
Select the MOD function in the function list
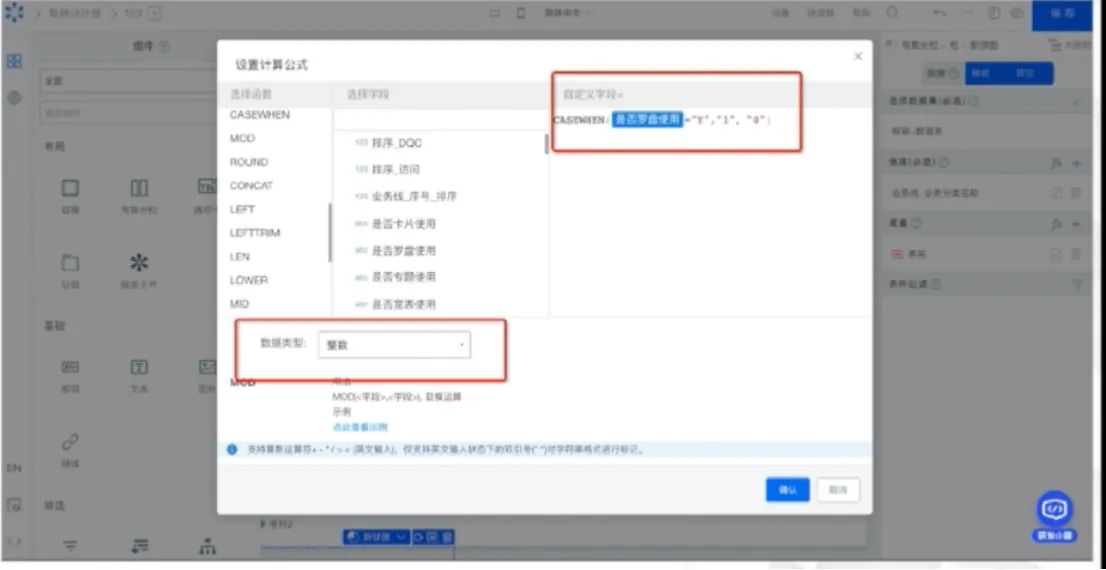point(243,138)
